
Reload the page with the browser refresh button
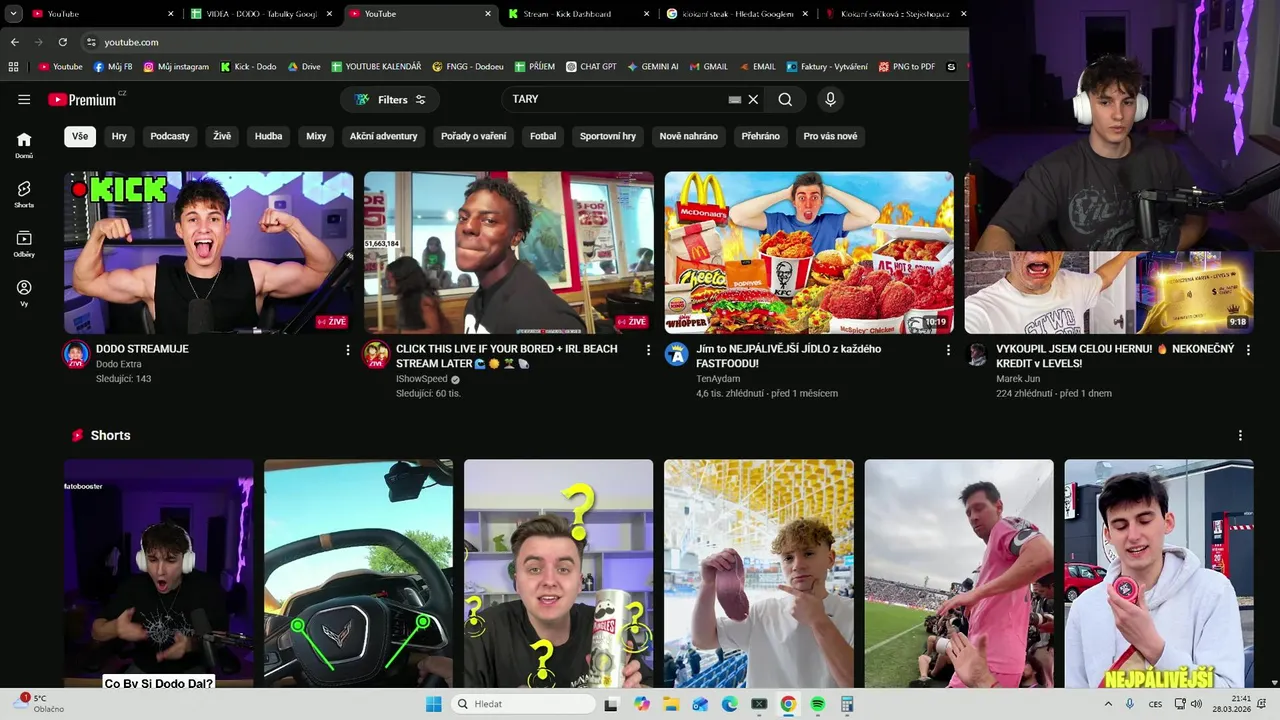point(63,42)
